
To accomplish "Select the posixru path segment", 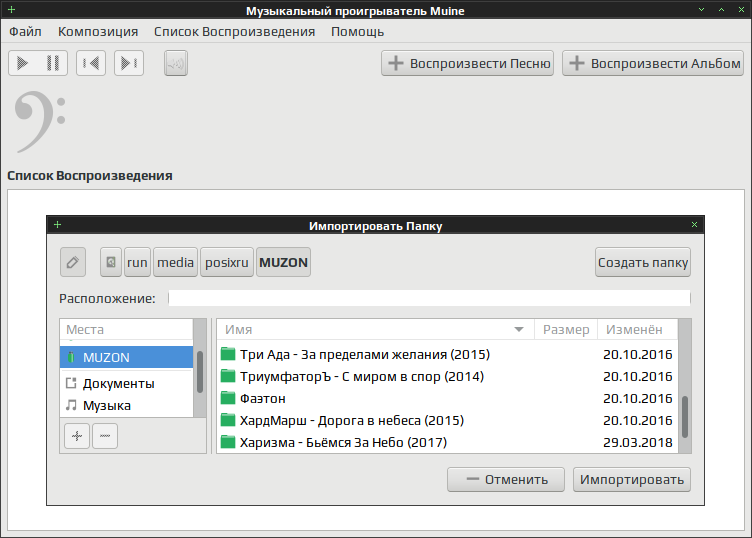I will point(226,262).
